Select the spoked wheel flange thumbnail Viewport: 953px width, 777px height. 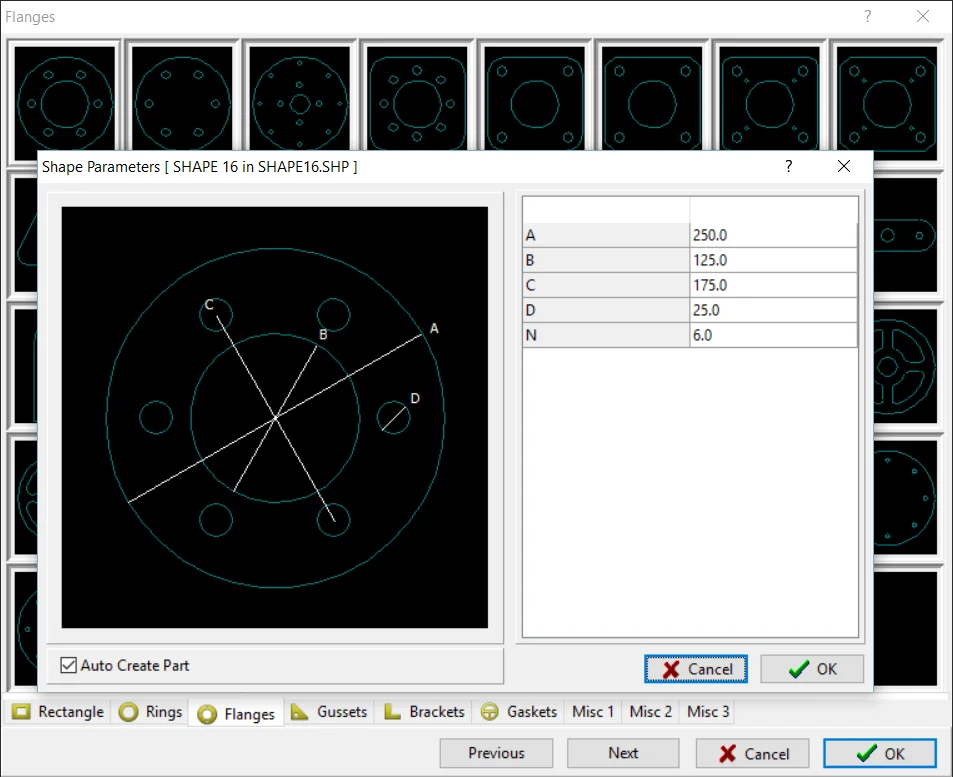point(905,366)
